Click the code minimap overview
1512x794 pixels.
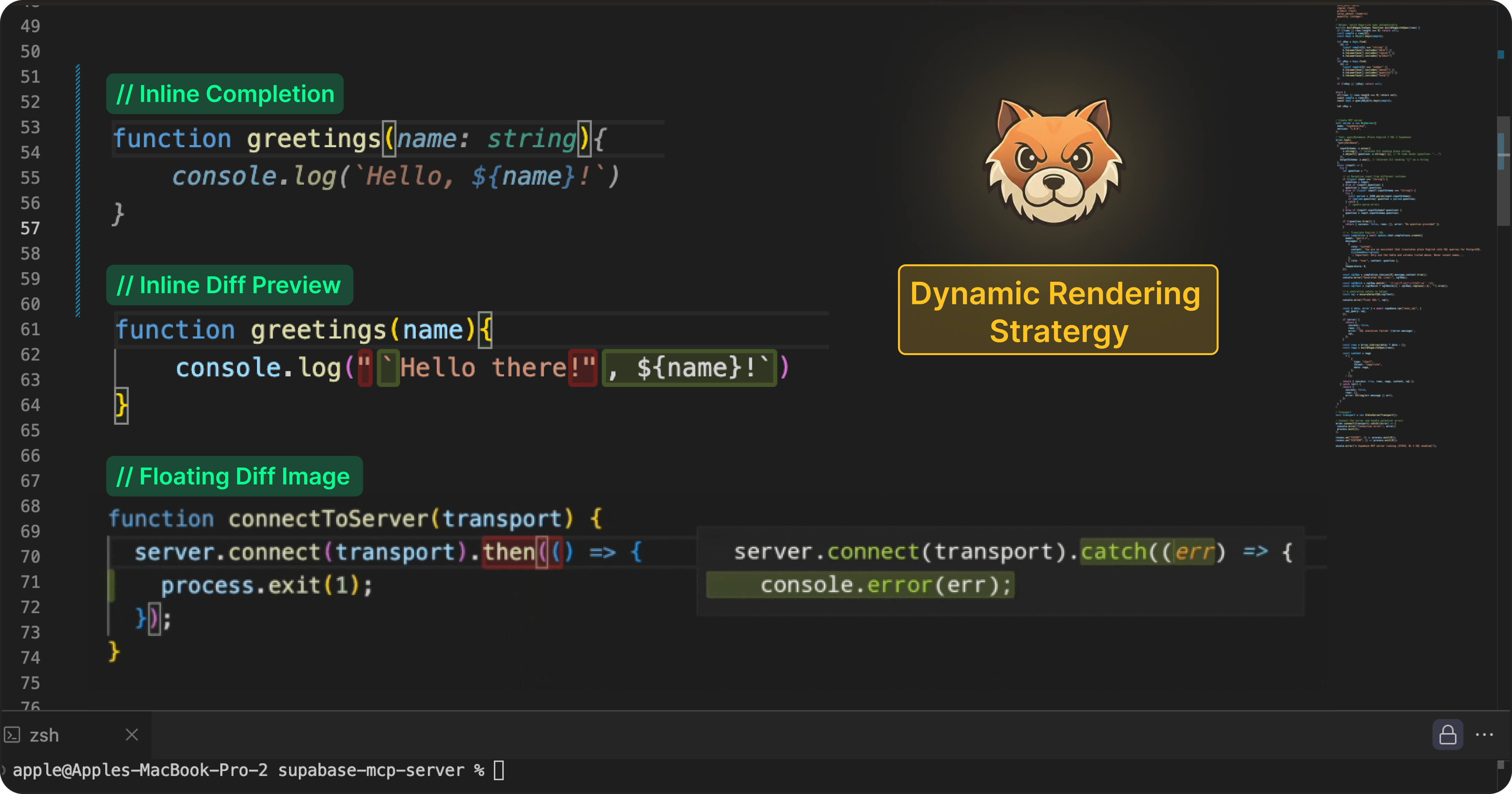pyautogui.click(x=1409, y=226)
